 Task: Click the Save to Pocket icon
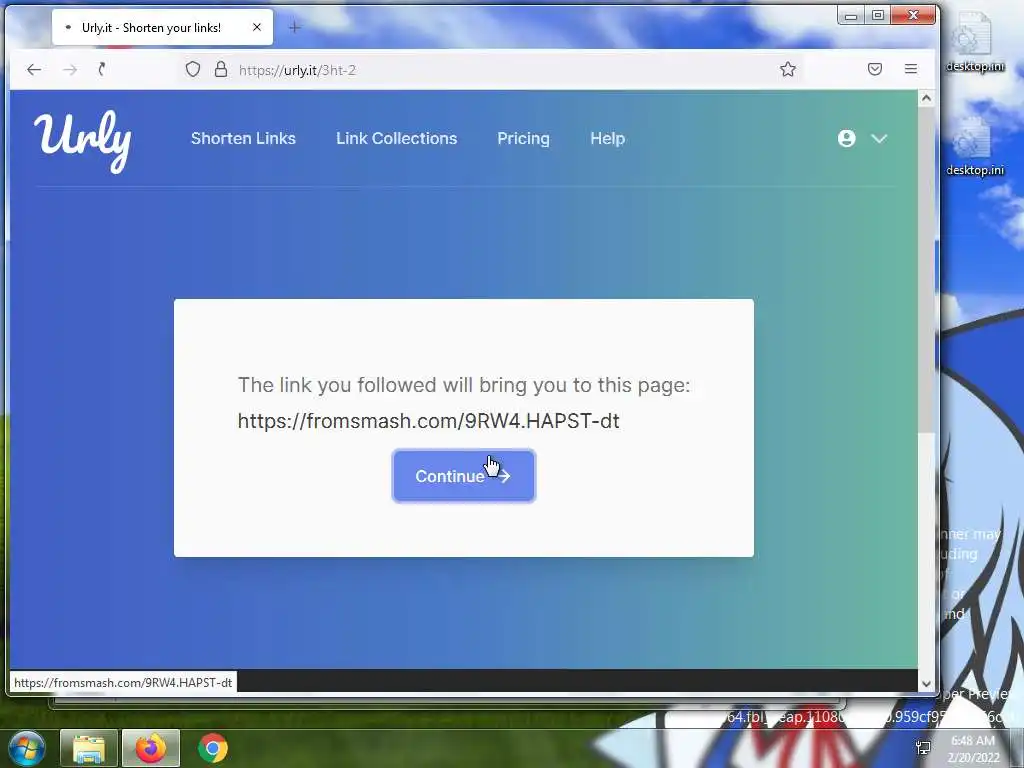874,69
